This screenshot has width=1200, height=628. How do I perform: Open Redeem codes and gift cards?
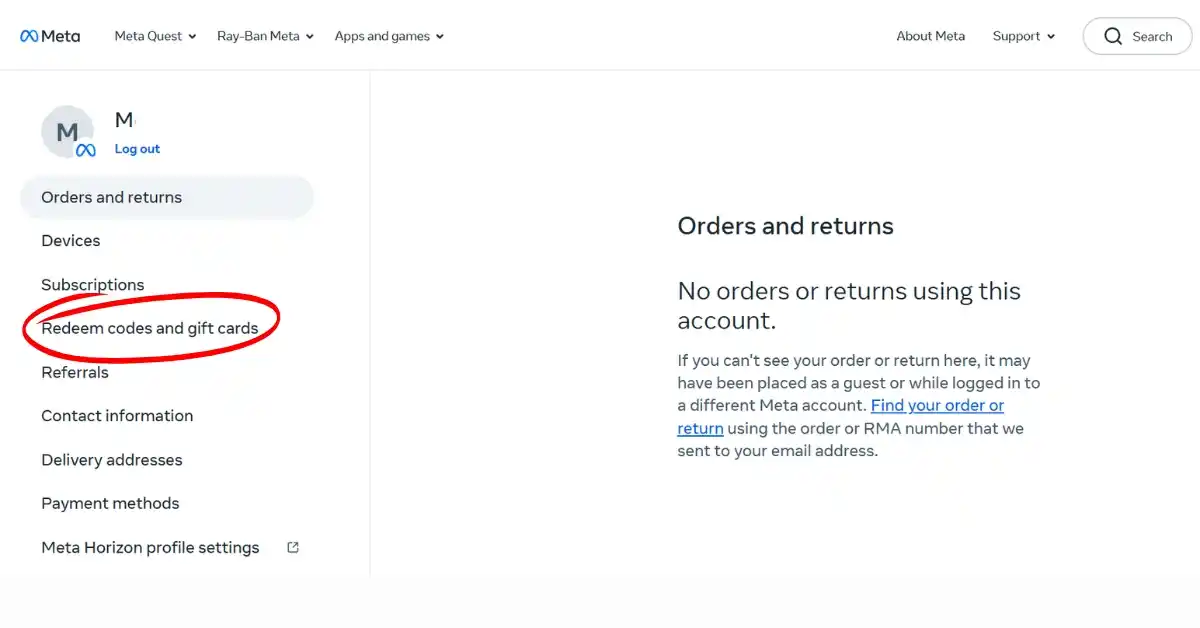(149, 328)
